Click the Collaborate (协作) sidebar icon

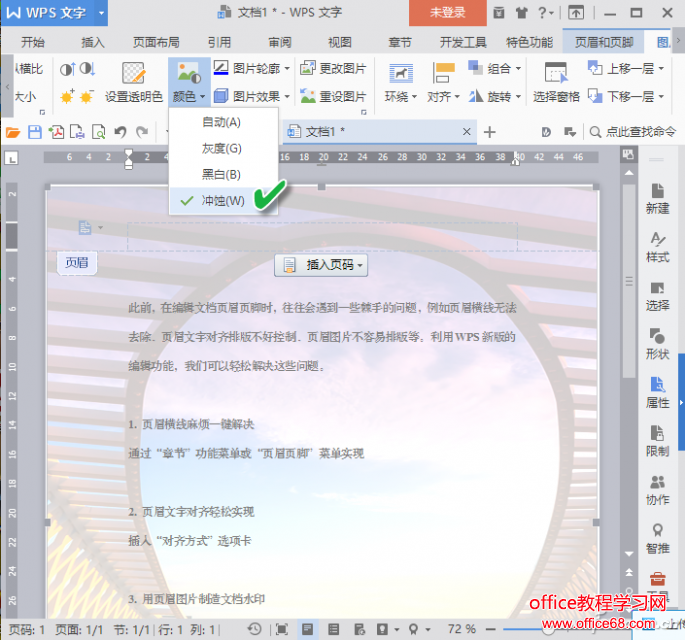click(657, 490)
